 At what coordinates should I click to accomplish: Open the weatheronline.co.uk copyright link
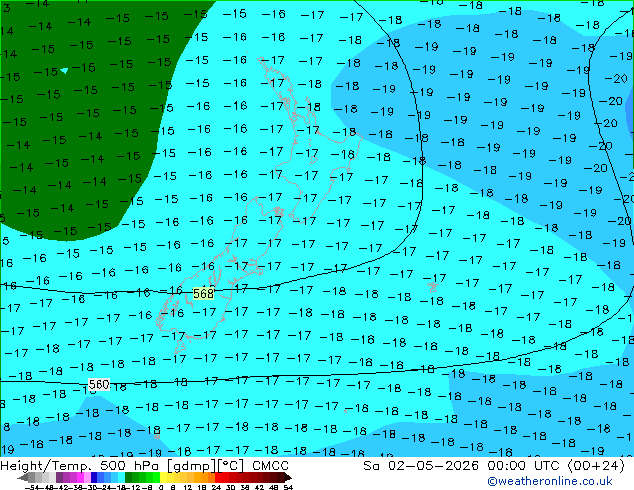pyautogui.click(x=550, y=481)
